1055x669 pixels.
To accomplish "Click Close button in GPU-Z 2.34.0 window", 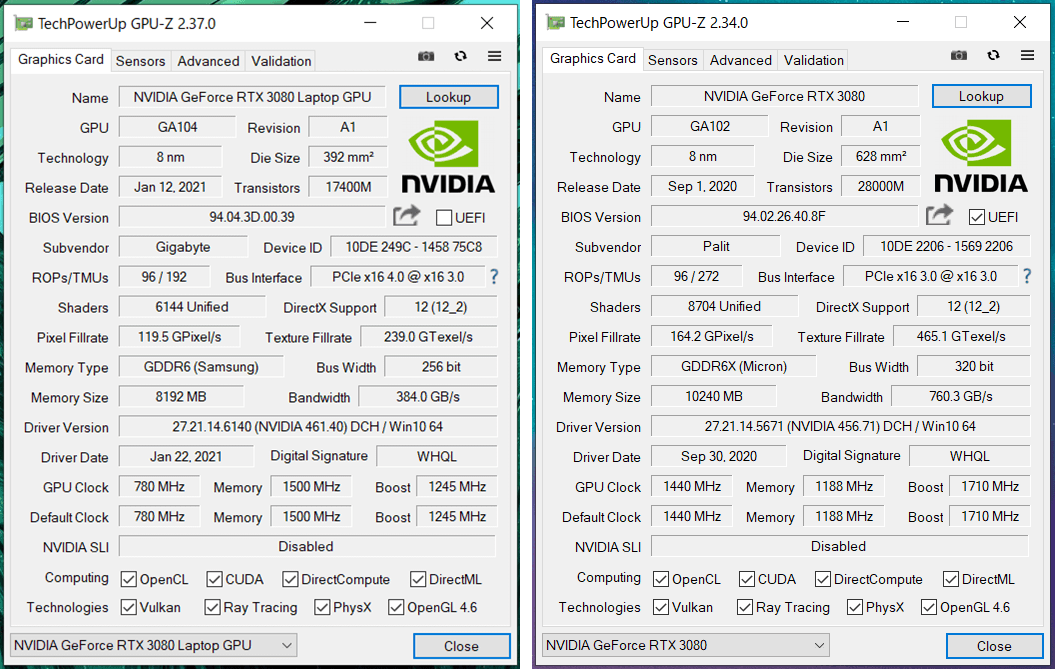I will click(x=994, y=646).
